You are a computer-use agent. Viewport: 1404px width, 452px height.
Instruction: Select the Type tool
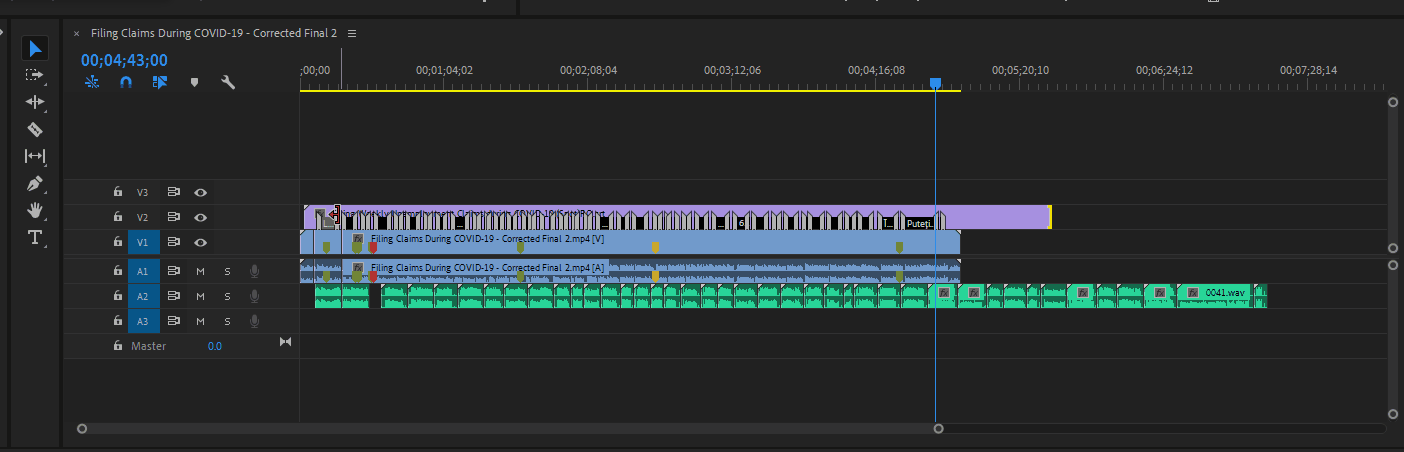pyautogui.click(x=35, y=237)
